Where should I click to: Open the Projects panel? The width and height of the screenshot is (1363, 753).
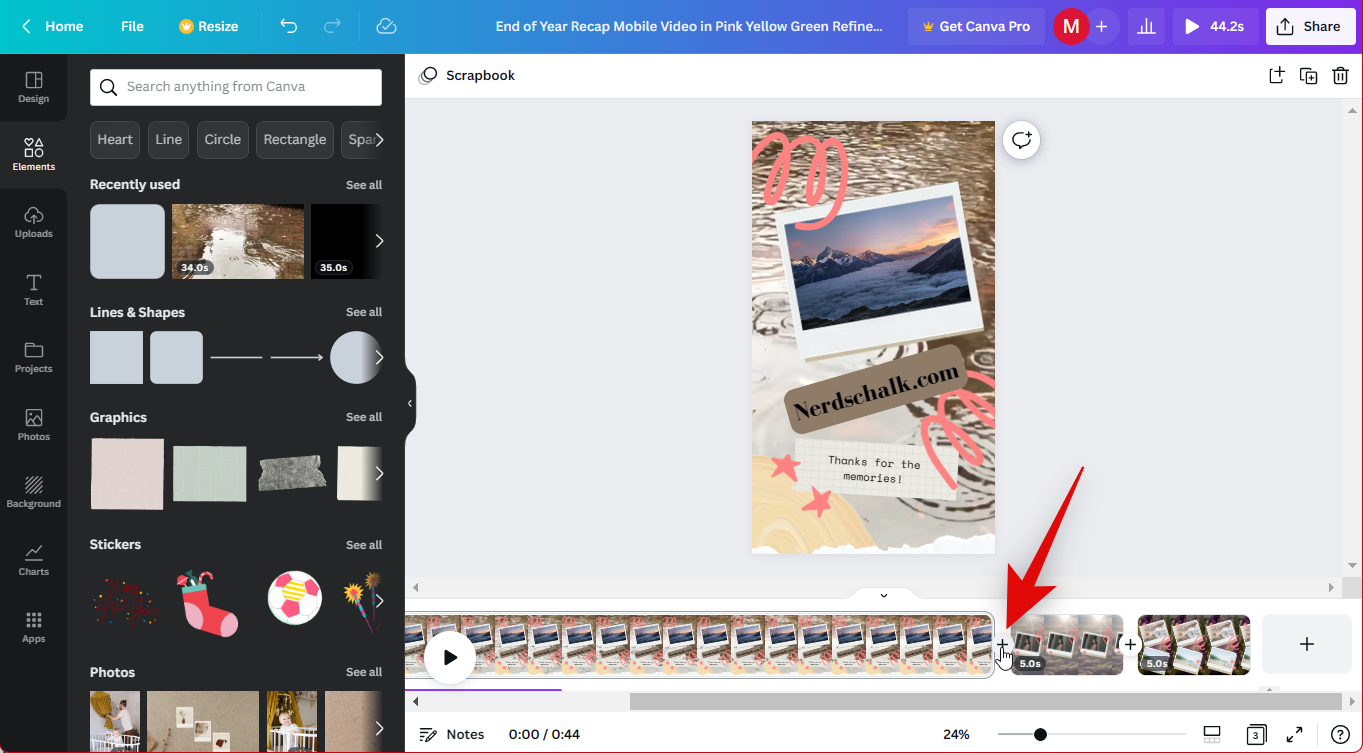(x=33, y=357)
